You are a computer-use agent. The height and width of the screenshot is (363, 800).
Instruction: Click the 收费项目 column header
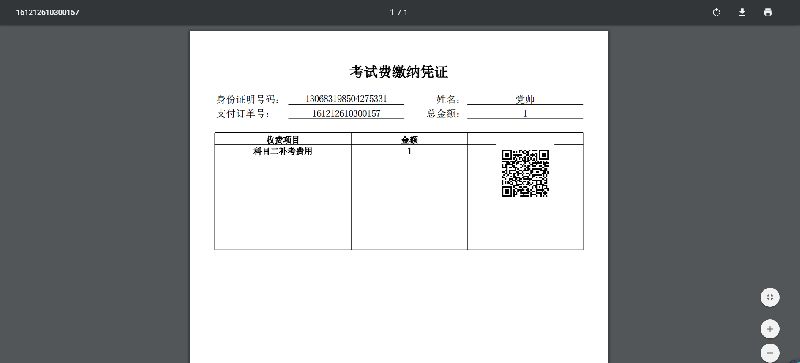point(283,139)
